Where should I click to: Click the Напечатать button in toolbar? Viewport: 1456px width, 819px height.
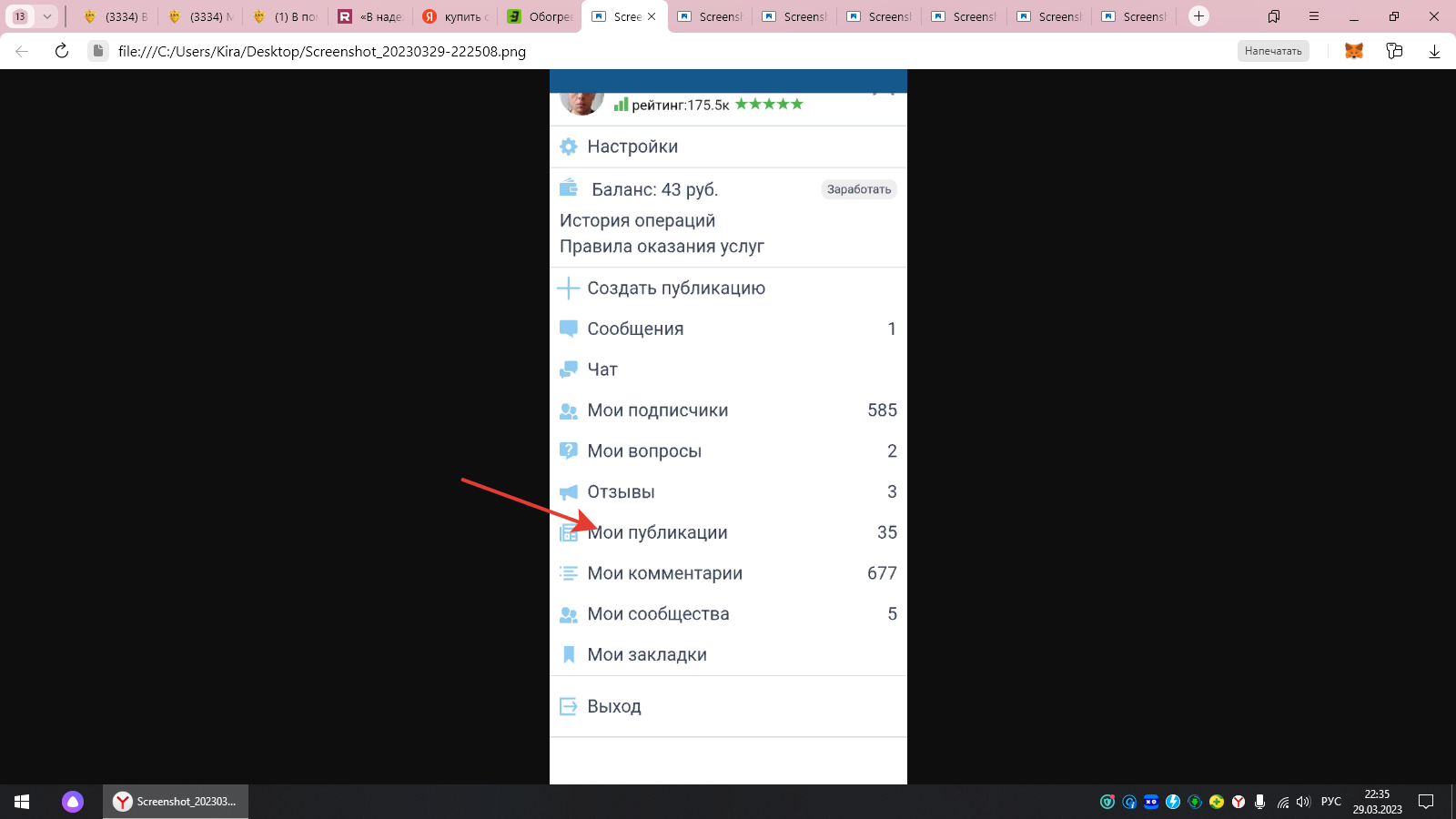point(1272,51)
